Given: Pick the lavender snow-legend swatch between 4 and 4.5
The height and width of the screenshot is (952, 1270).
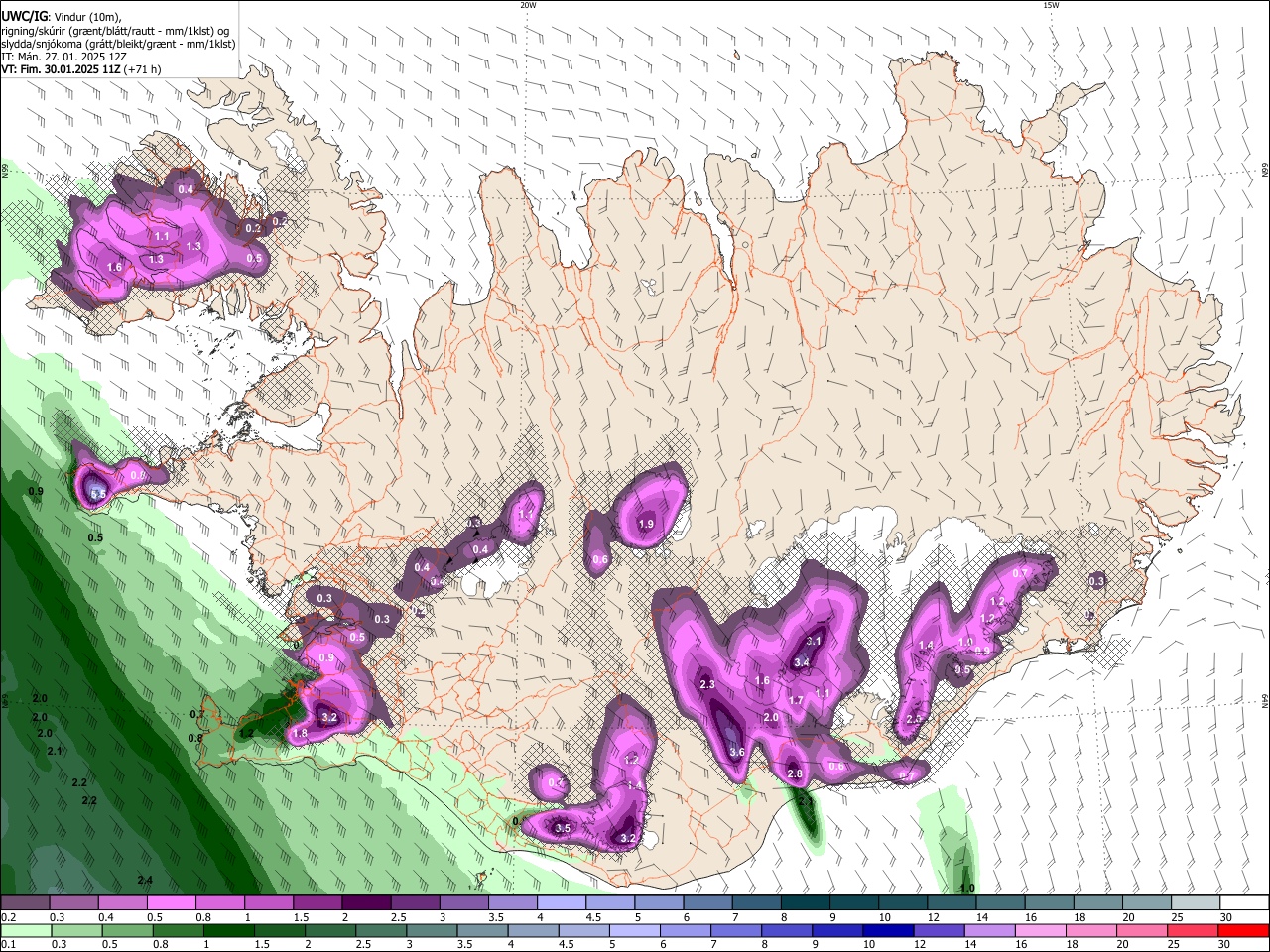Looking at the screenshot, I should [562, 903].
